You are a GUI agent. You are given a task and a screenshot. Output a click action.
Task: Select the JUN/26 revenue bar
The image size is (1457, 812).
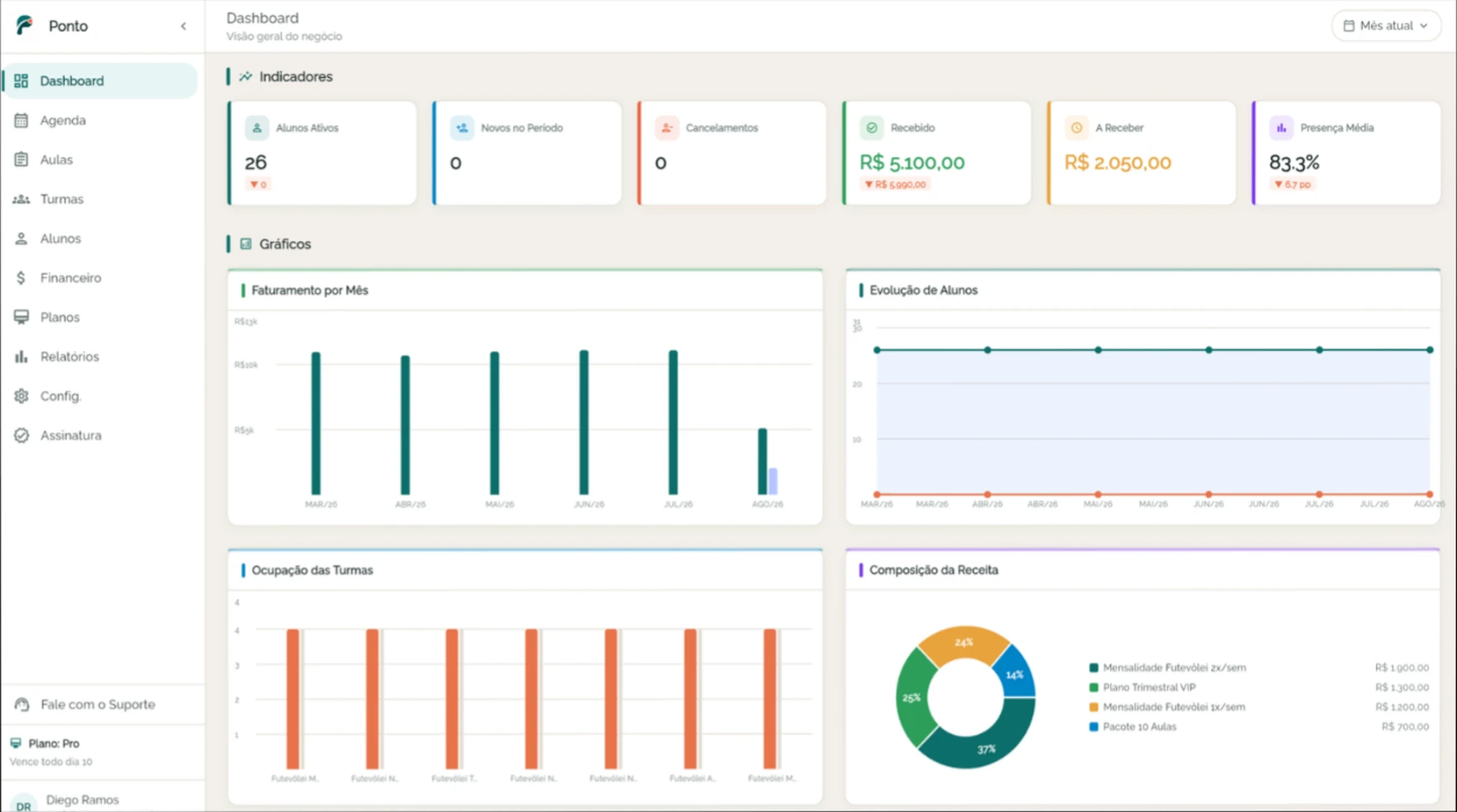pos(584,422)
